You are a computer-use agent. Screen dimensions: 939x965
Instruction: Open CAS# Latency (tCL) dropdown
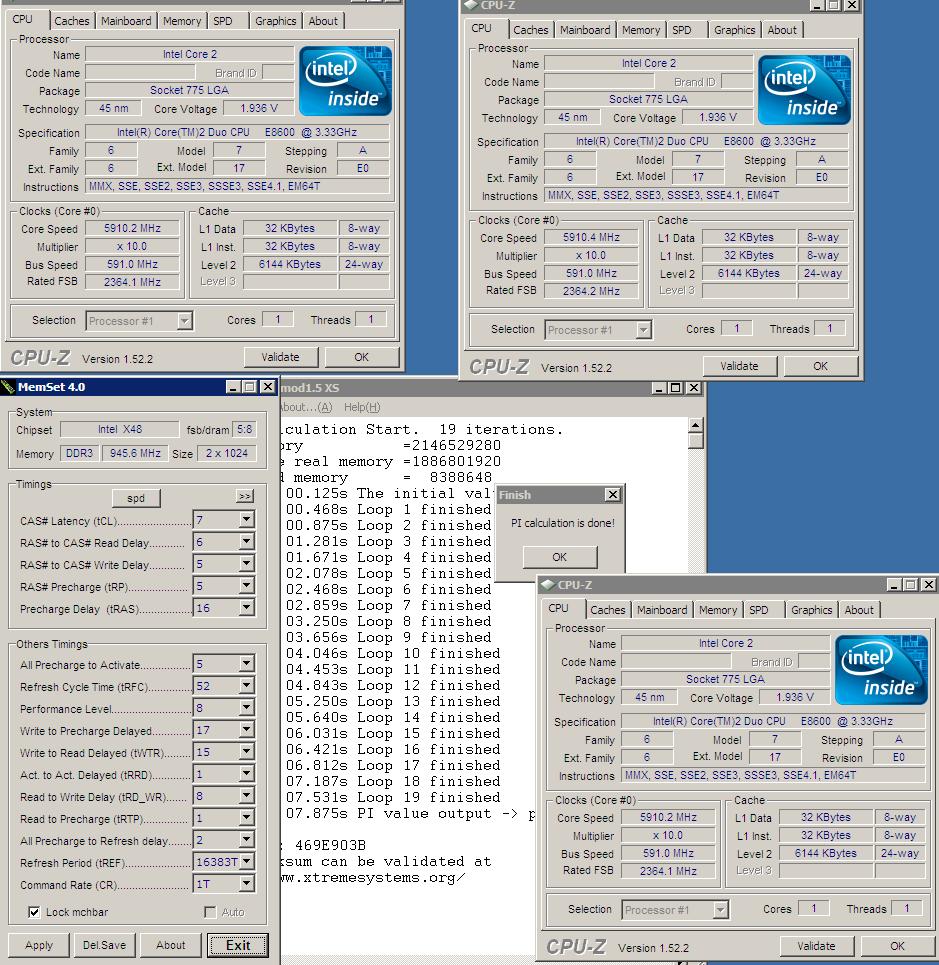pyautogui.click(x=246, y=520)
